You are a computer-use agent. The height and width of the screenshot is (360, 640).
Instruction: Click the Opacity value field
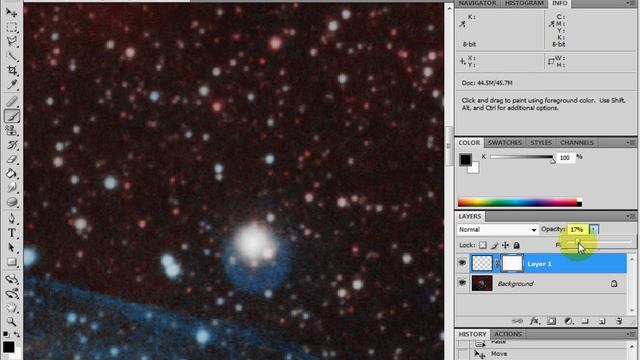(x=577, y=229)
